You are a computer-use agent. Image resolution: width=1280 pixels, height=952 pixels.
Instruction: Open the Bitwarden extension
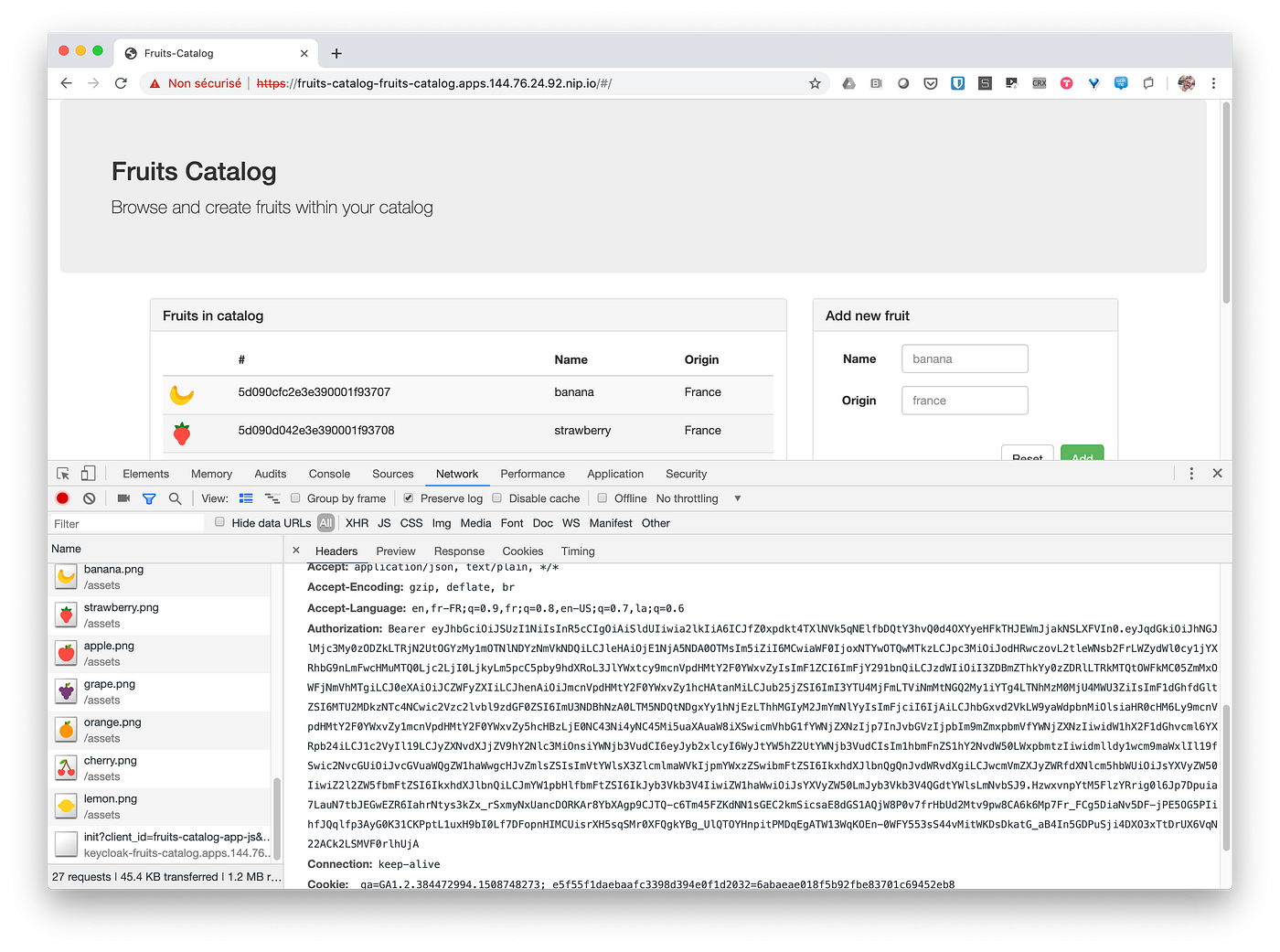pos(957,83)
